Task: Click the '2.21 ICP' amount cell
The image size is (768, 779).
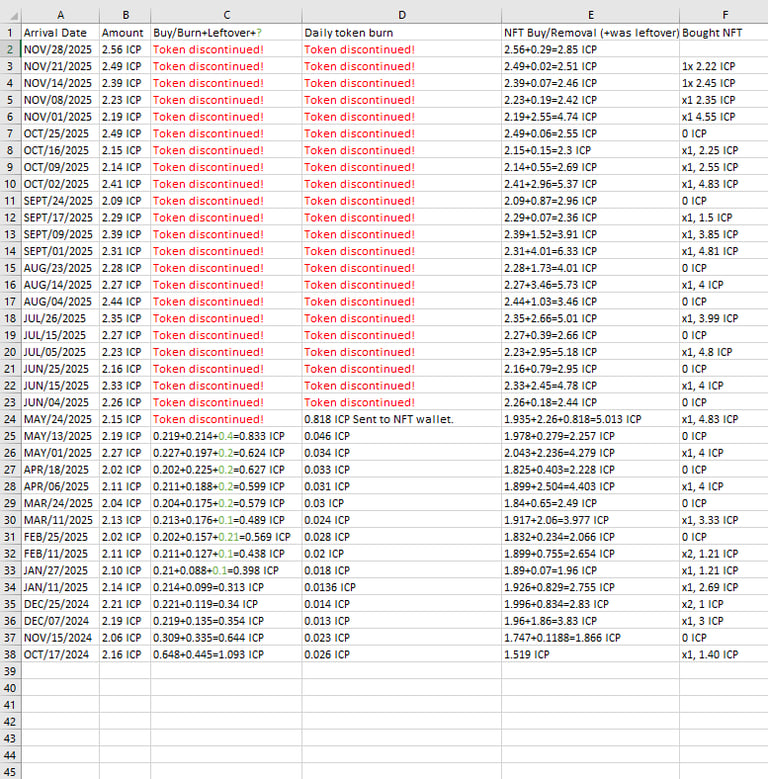Action: coord(125,604)
